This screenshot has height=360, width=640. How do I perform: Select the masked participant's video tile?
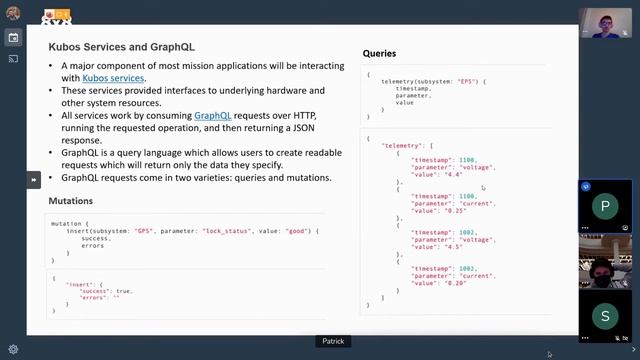click(x=605, y=262)
